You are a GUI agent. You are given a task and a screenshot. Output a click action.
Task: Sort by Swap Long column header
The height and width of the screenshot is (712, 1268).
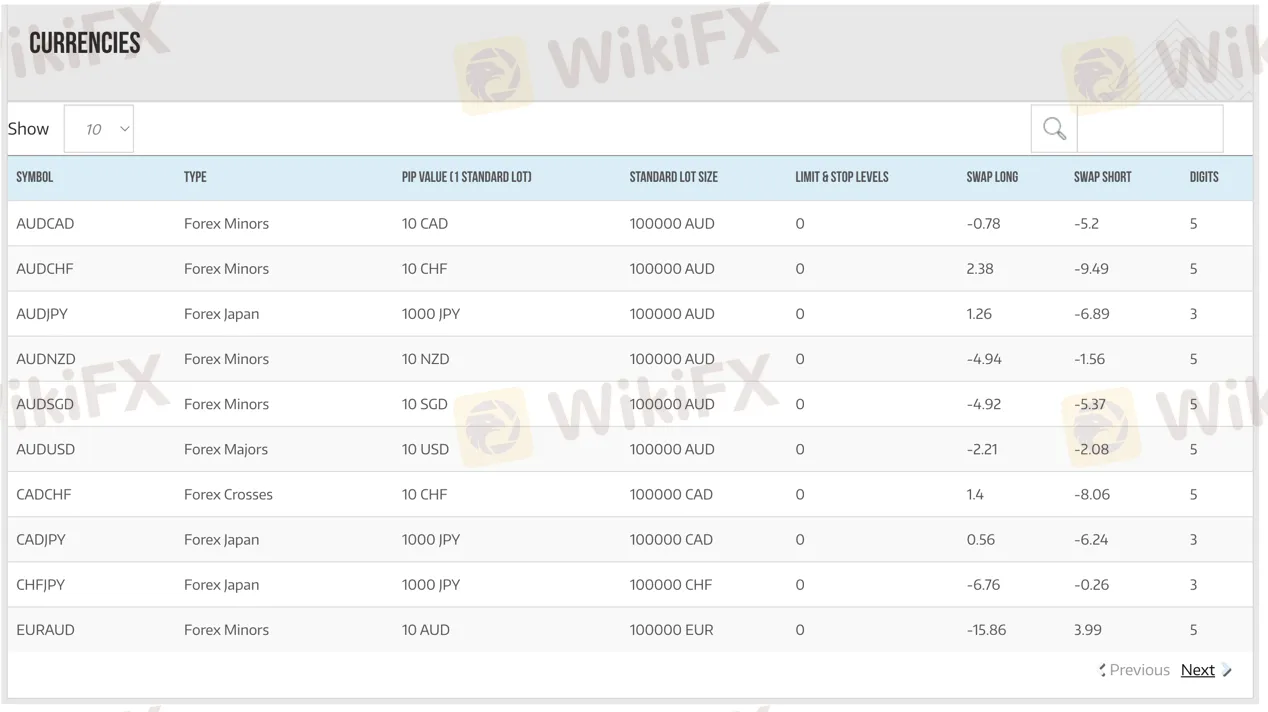992,177
